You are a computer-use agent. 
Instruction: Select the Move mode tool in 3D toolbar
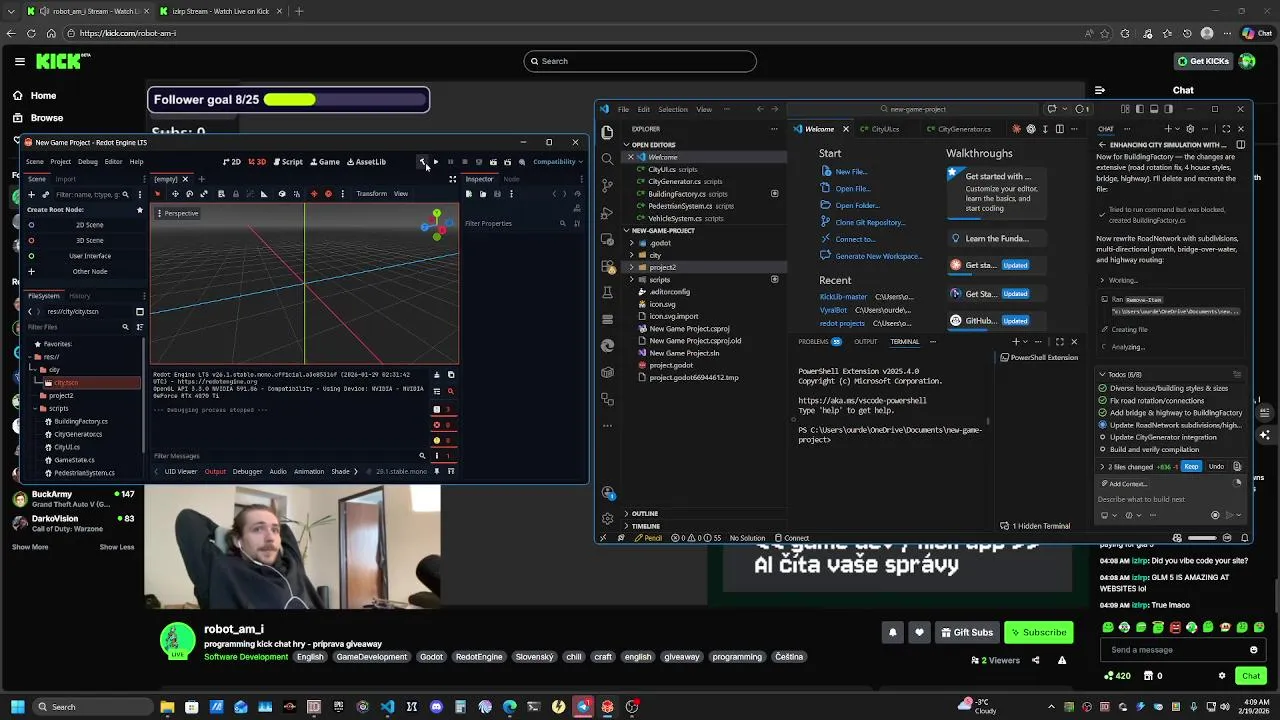pyautogui.click(x=175, y=194)
